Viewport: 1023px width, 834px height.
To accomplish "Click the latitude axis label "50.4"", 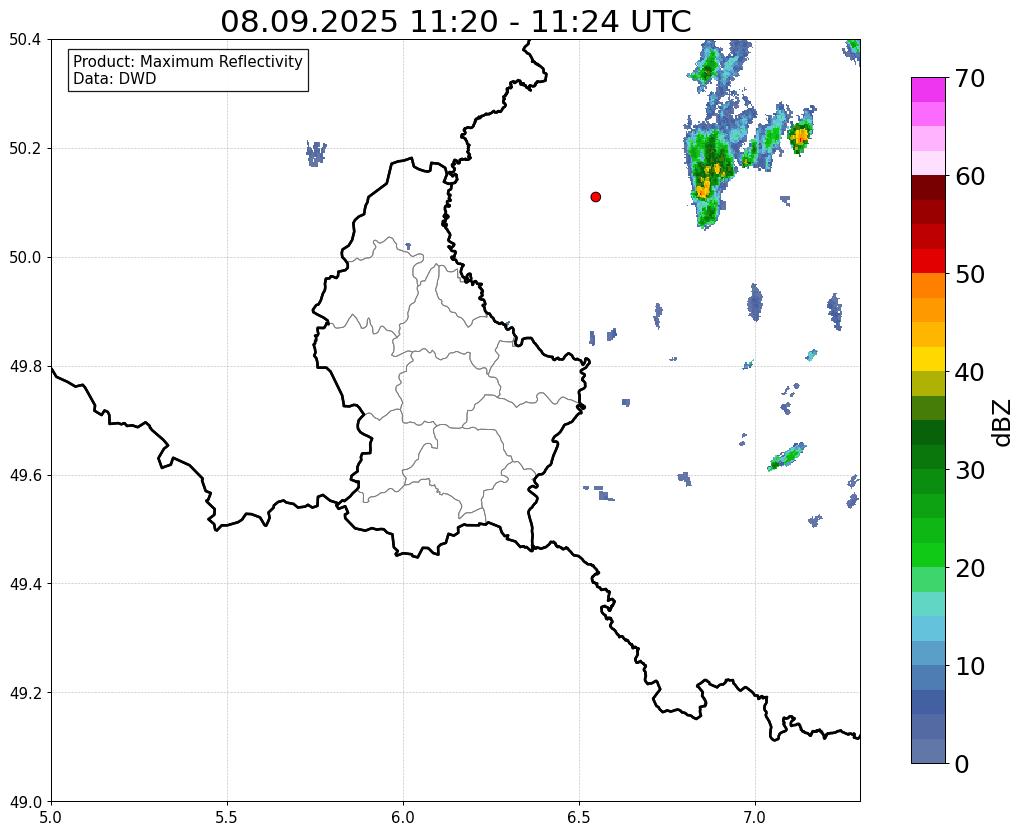I will coord(25,40).
